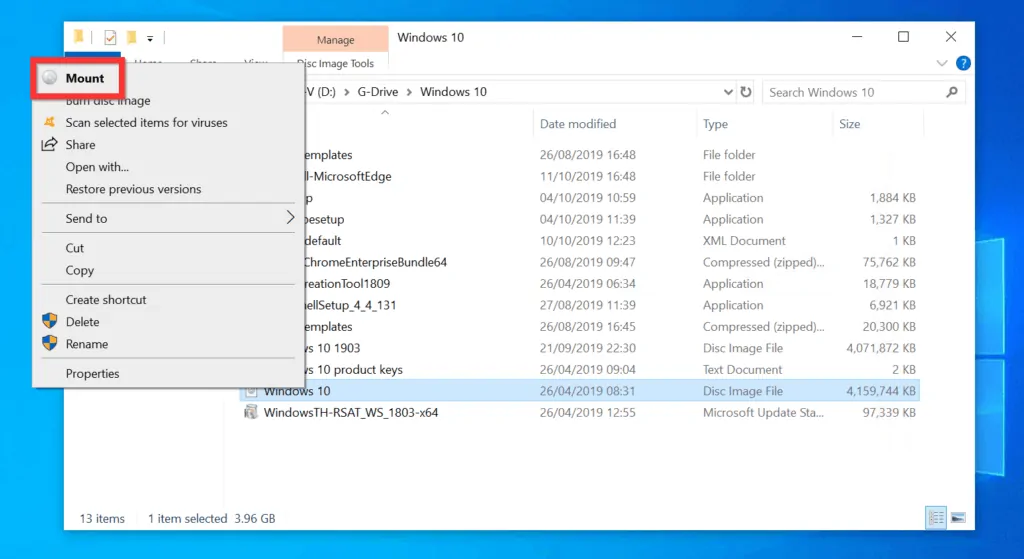Select Create shortcut
The height and width of the screenshot is (559, 1024).
[x=106, y=300]
